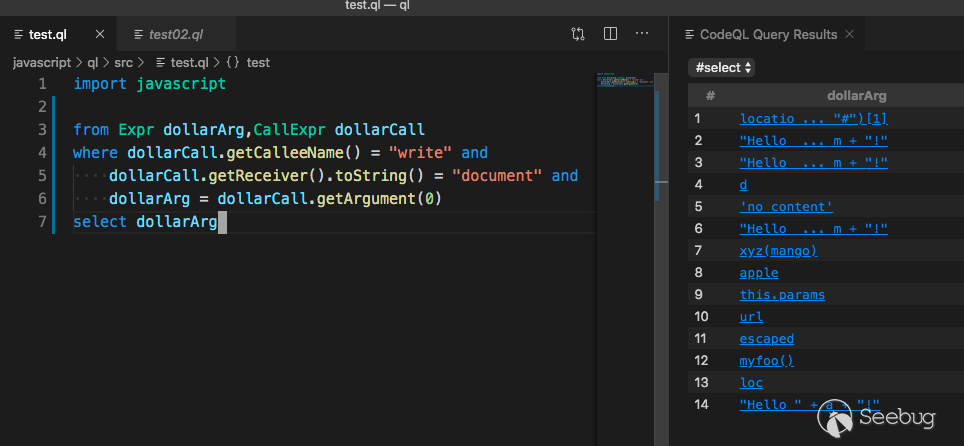Open the this.params result link
Image resolution: width=964 pixels, height=446 pixels.
782,295
